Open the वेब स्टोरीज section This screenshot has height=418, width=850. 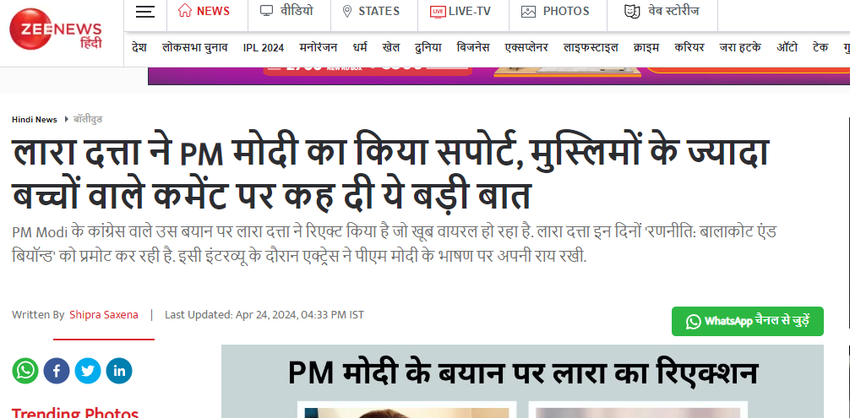pyautogui.click(x=661, y=11)
